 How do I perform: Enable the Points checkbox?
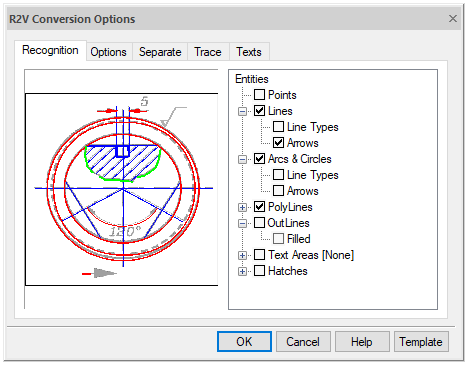click(x=259, y=95)
